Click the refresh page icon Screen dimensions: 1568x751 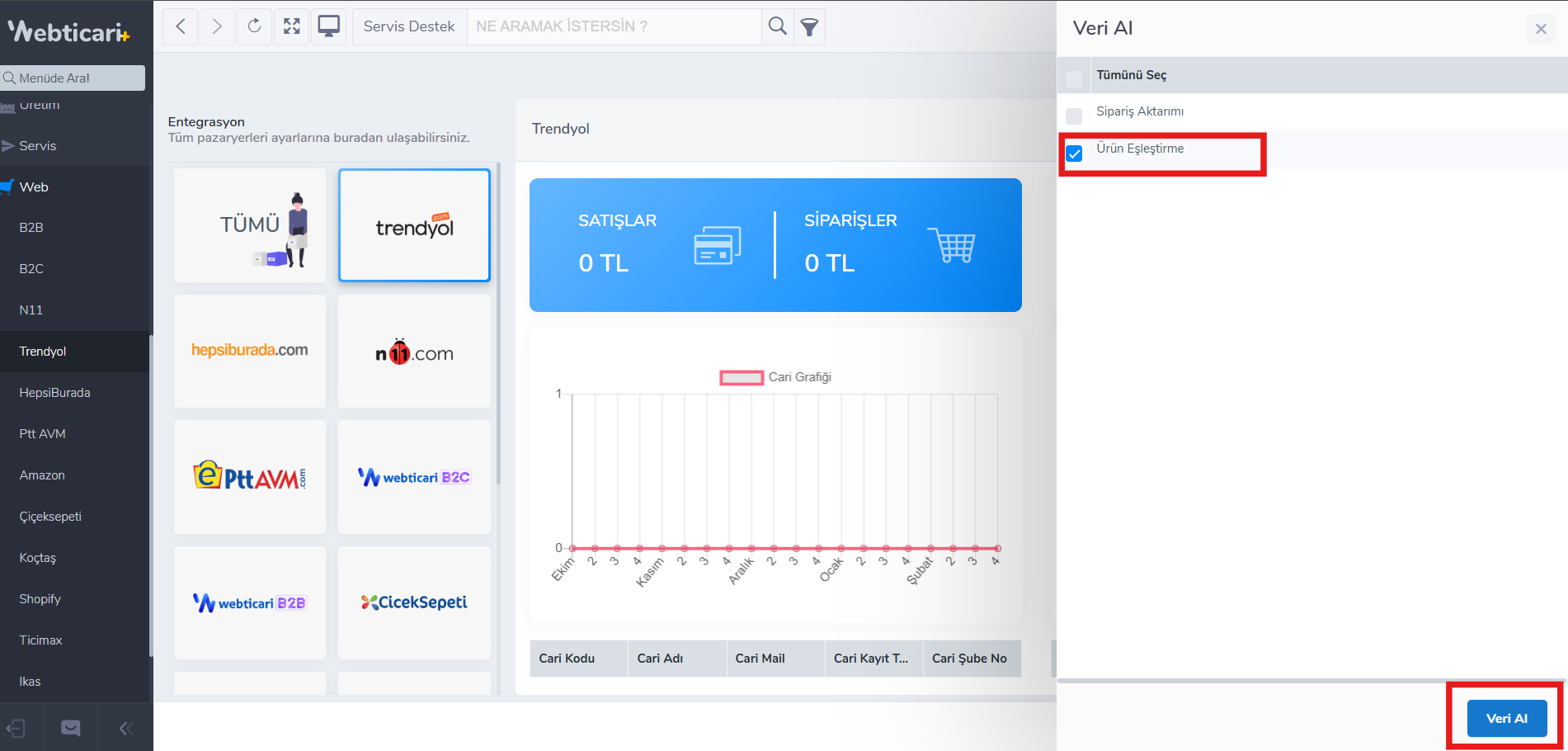(x=254, y=26)
